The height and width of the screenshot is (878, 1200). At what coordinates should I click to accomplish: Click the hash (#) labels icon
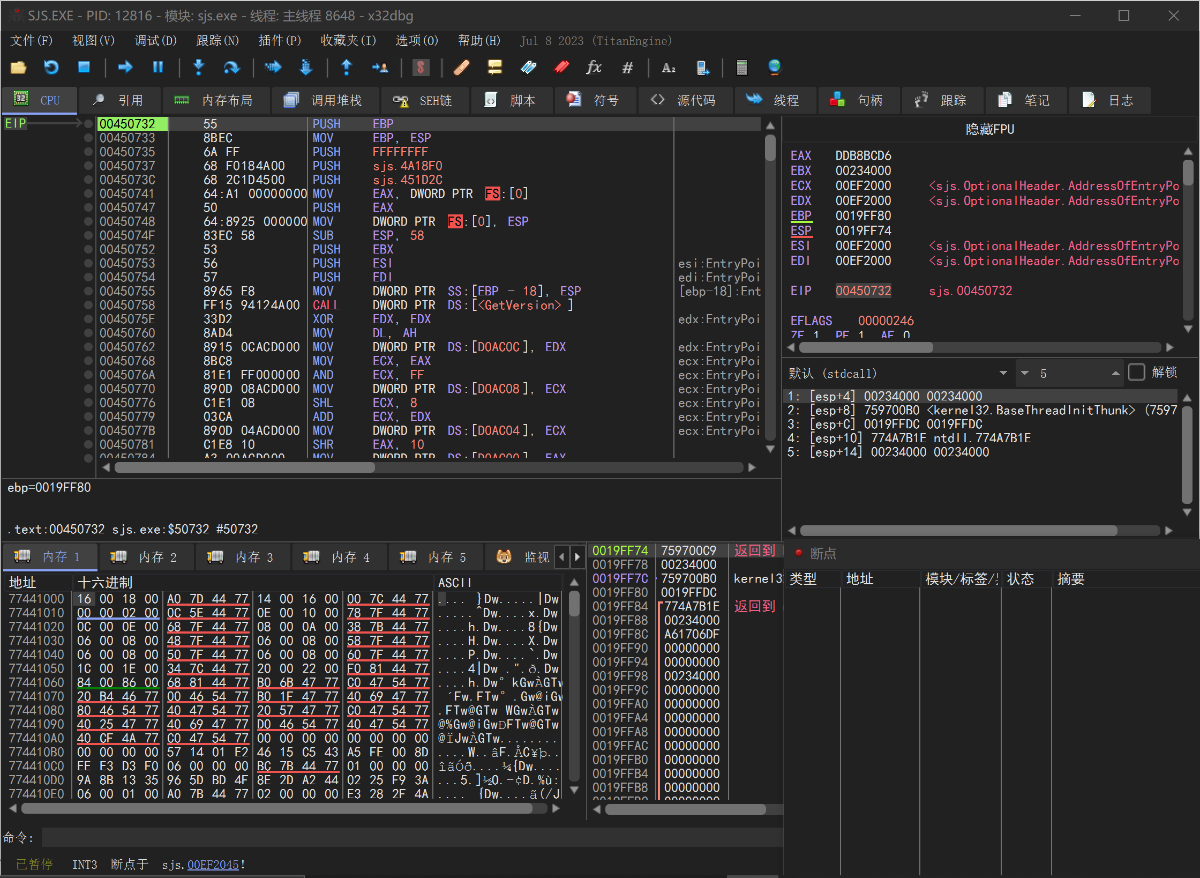point(628,67)
